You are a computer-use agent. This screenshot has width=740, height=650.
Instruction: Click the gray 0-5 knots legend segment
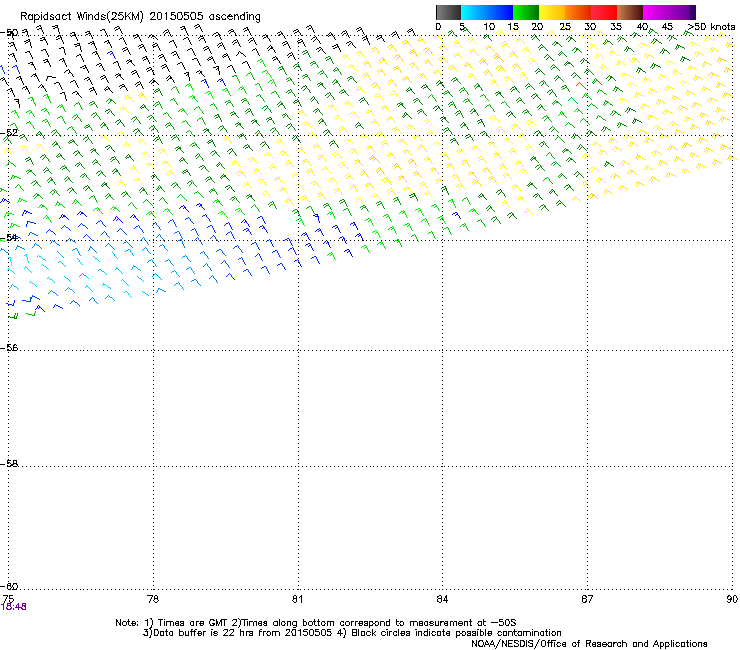448,12
